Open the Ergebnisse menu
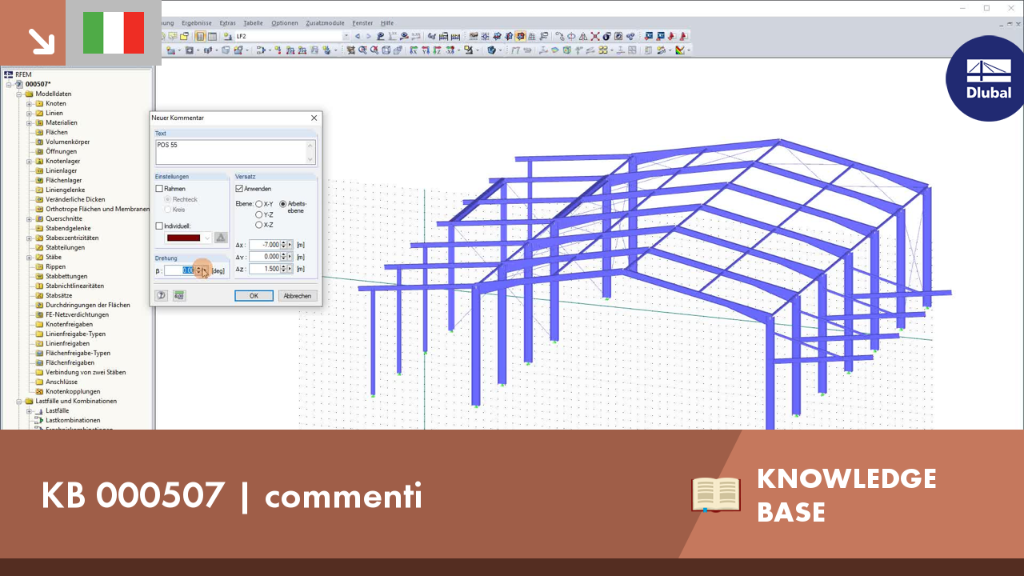This screenshot has width=1024, height=576. pyautogui.click(x=196, y=23)
